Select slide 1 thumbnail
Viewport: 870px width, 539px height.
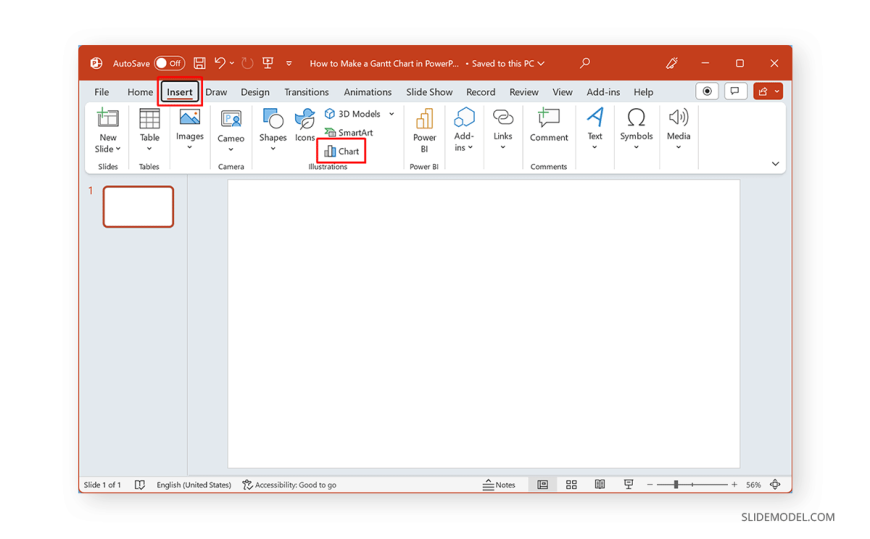click(138, 206)
